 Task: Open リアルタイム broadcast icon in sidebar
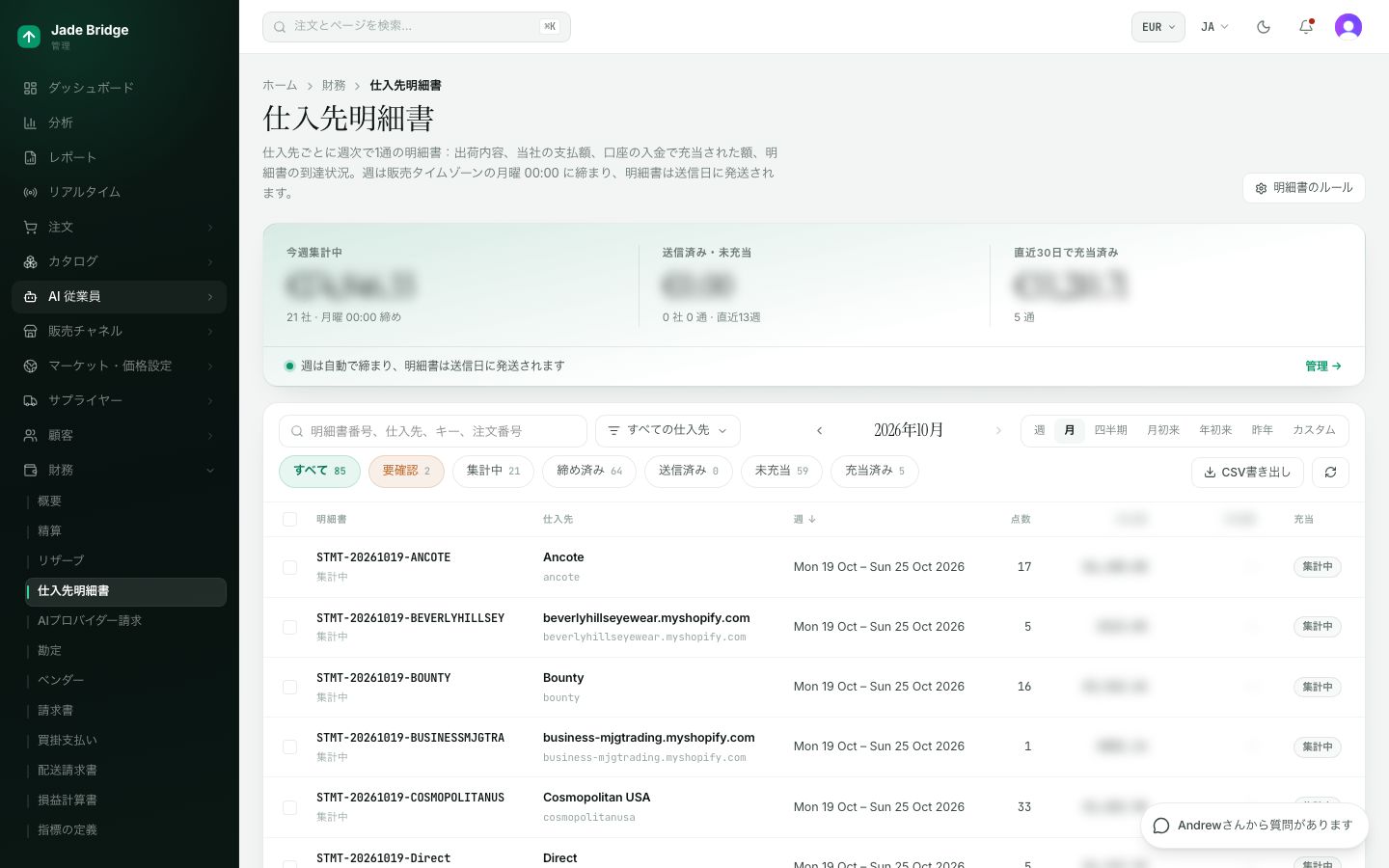[x=30, y=192]
